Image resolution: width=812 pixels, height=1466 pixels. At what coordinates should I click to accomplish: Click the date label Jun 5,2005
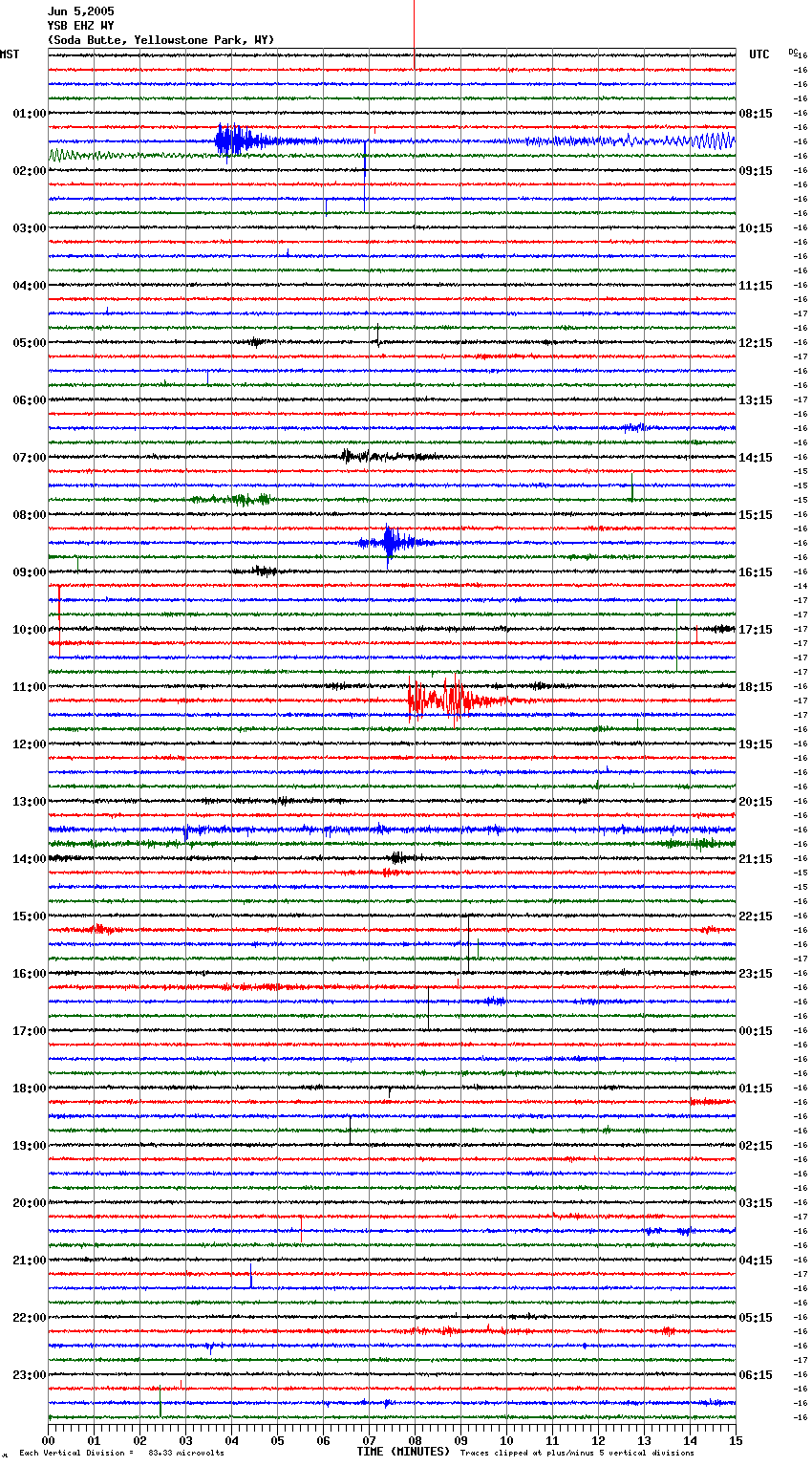tap(81, 11)
